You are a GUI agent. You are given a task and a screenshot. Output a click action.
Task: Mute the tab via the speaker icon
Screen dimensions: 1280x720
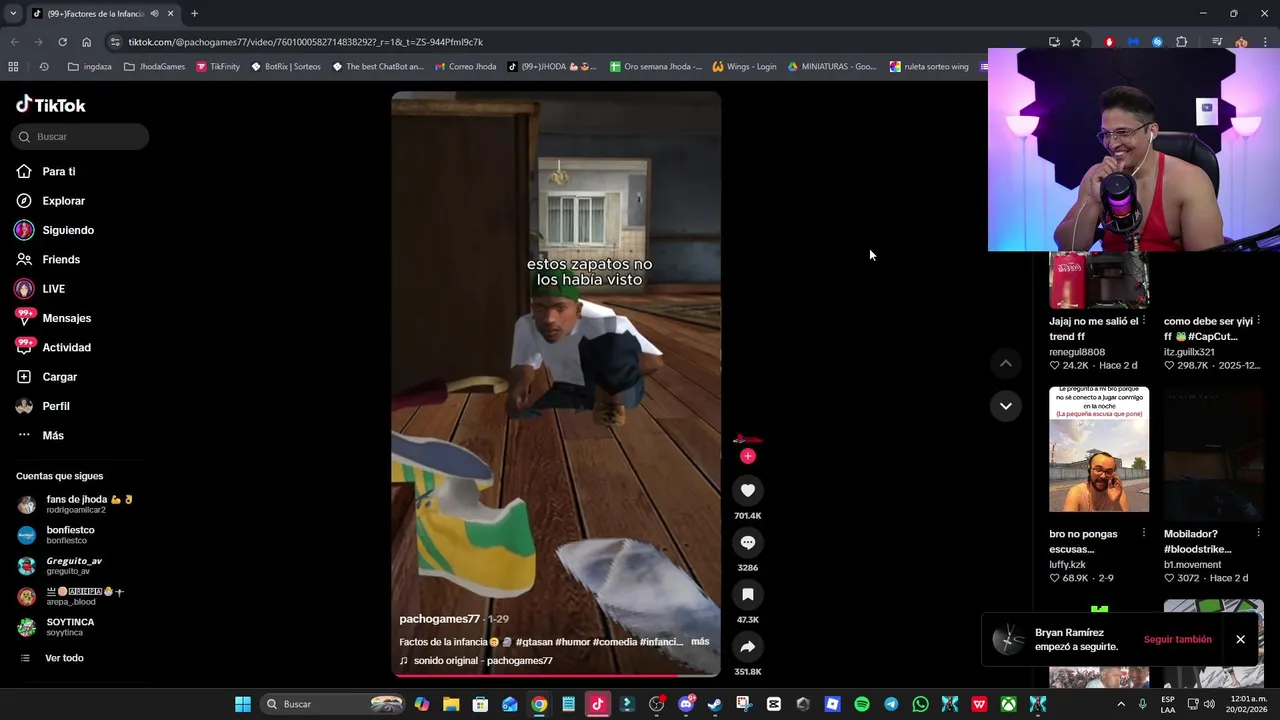point(155,14)
